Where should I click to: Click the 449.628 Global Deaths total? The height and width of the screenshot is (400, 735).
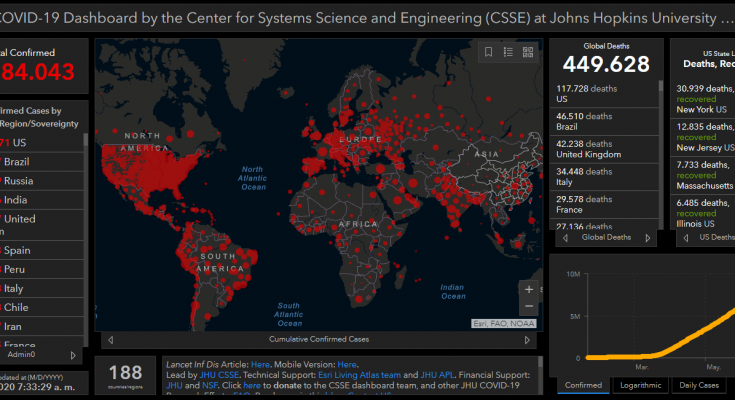click(x=606, y=64)
